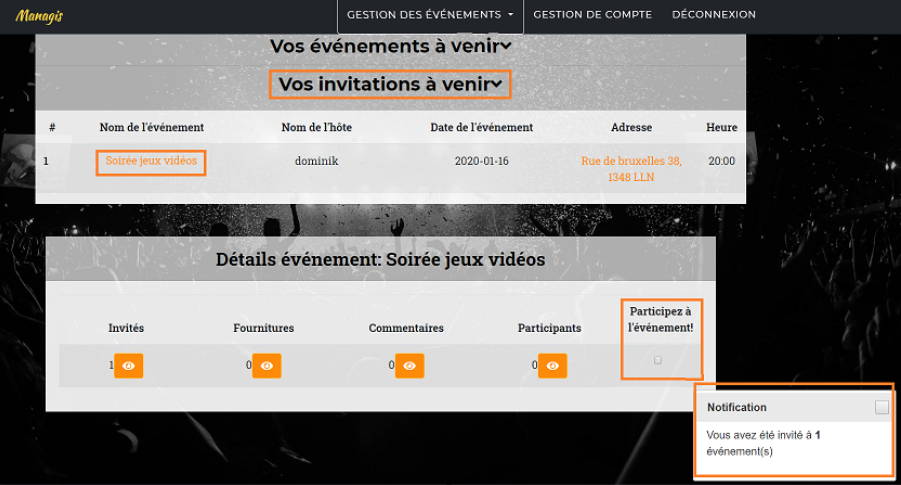Open Commentaires with the eye icon
The height and width of the screenshot is (485, 901).
coord(409,366)
